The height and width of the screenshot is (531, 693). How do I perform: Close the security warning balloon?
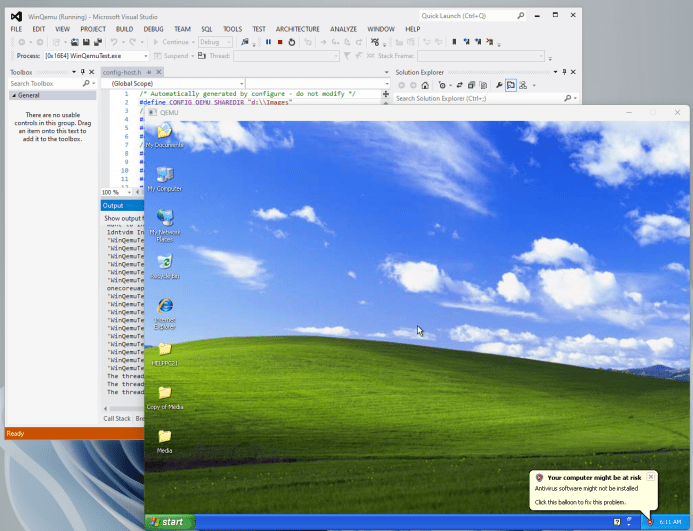pos(651,477)
